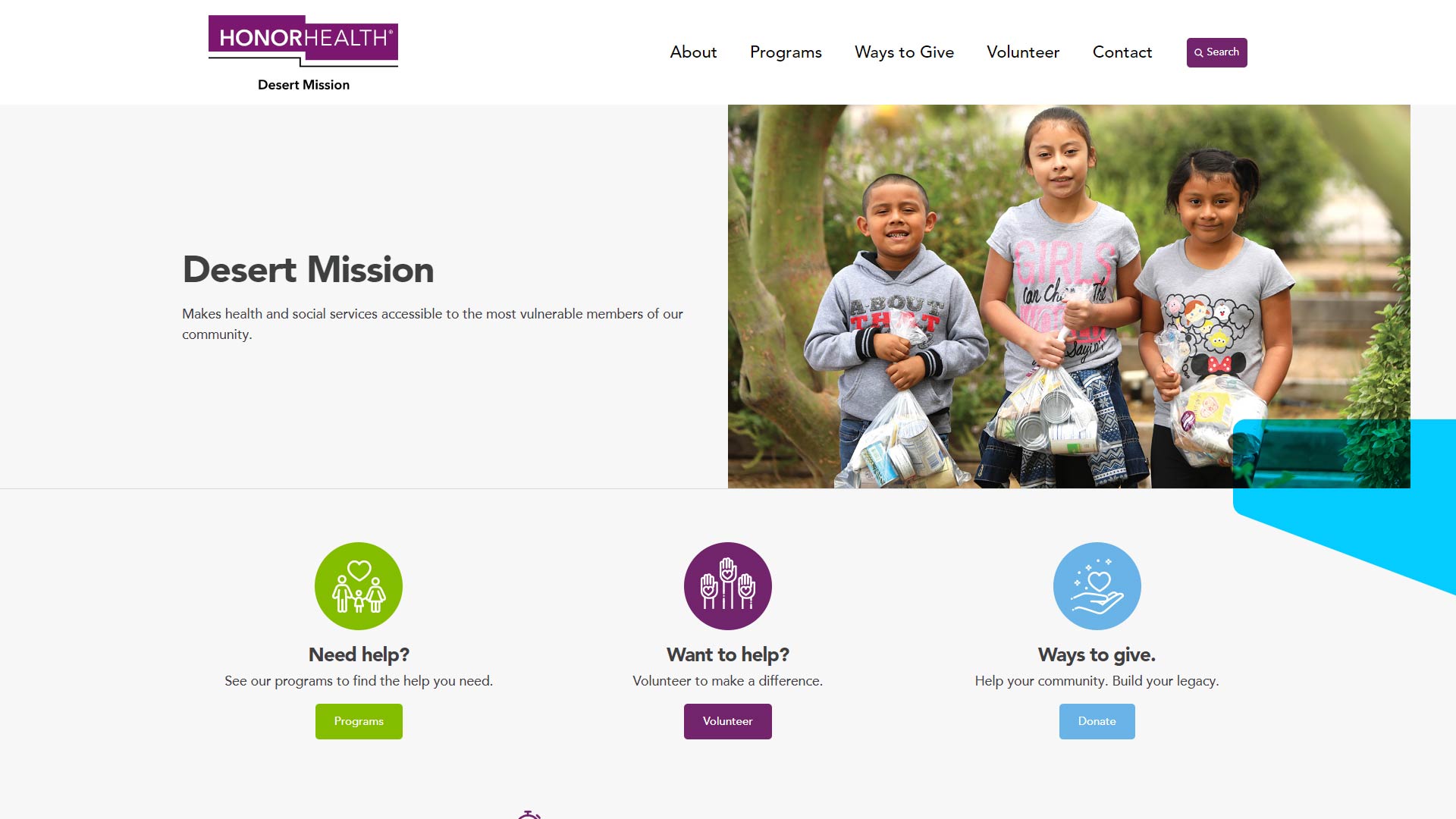This screenshot has height=819, width=1456.
Task: Click the blue Donate button
Action: [1097, 721]
